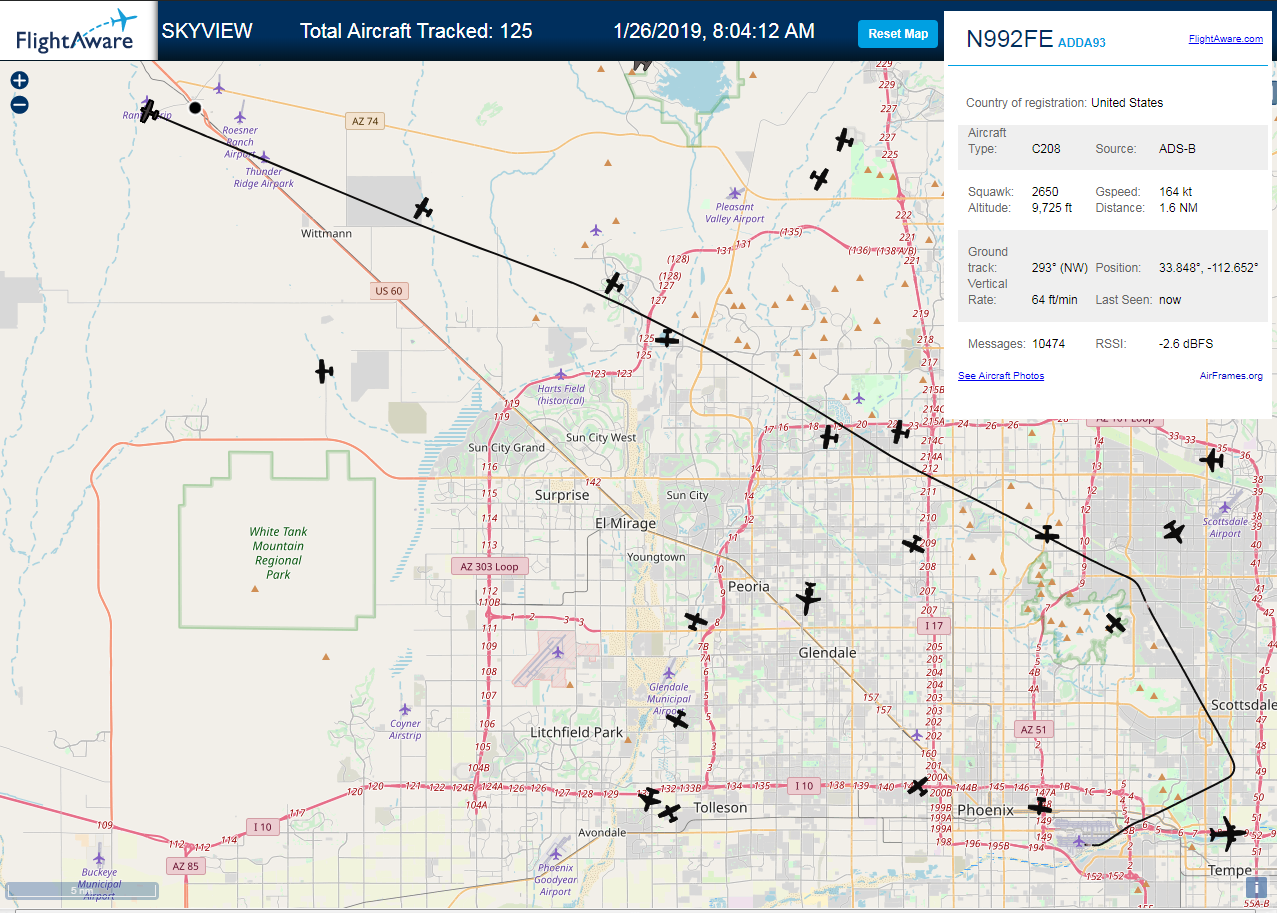Click the ground track value 293° (NW)
1277x913 pixels.
(x=1060, y=269)
